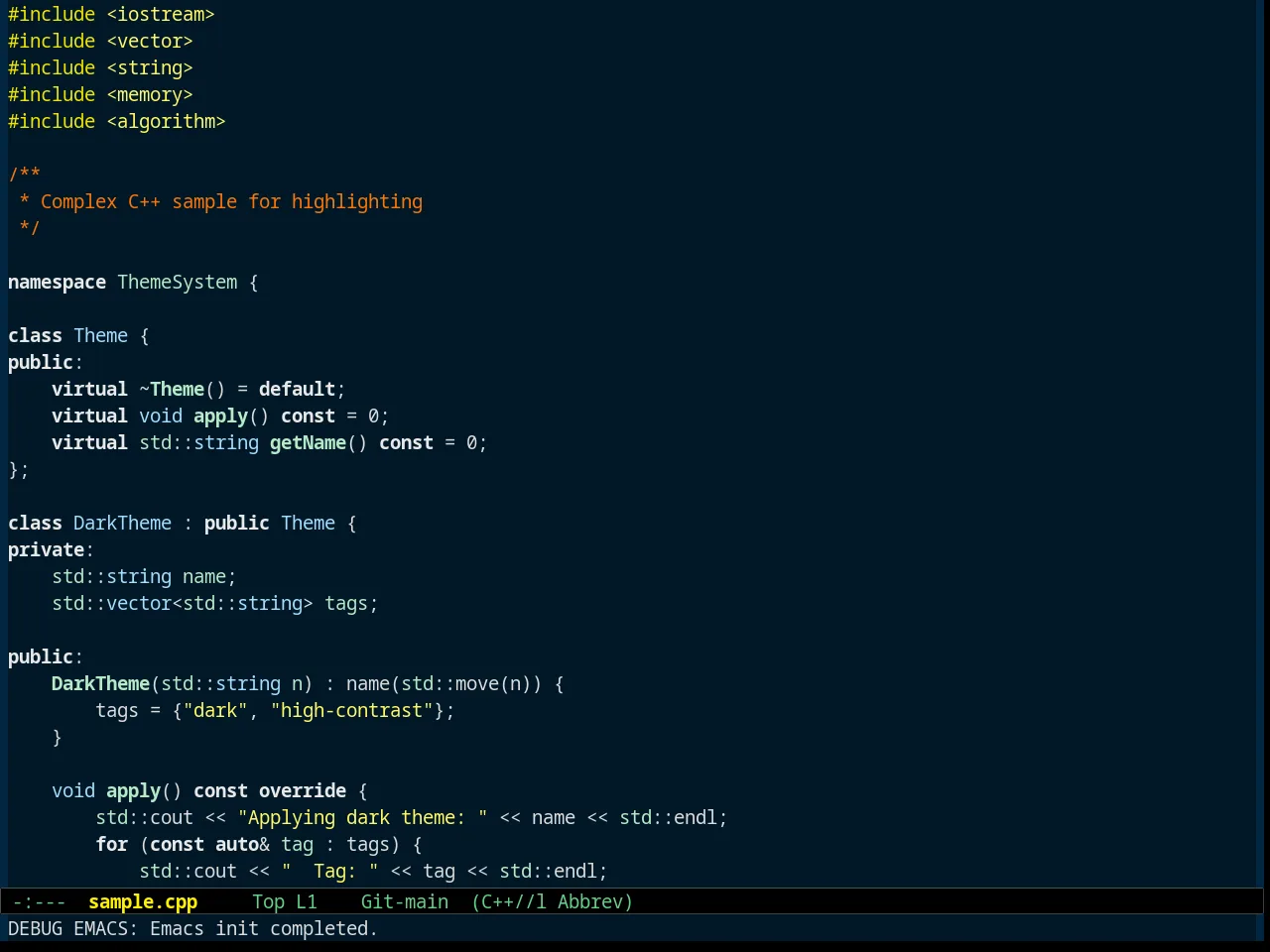Click 'apply' in 'virtual void apply() const = 0'
The height and width of the screenshot is (952, 1270).
point(220,416)
